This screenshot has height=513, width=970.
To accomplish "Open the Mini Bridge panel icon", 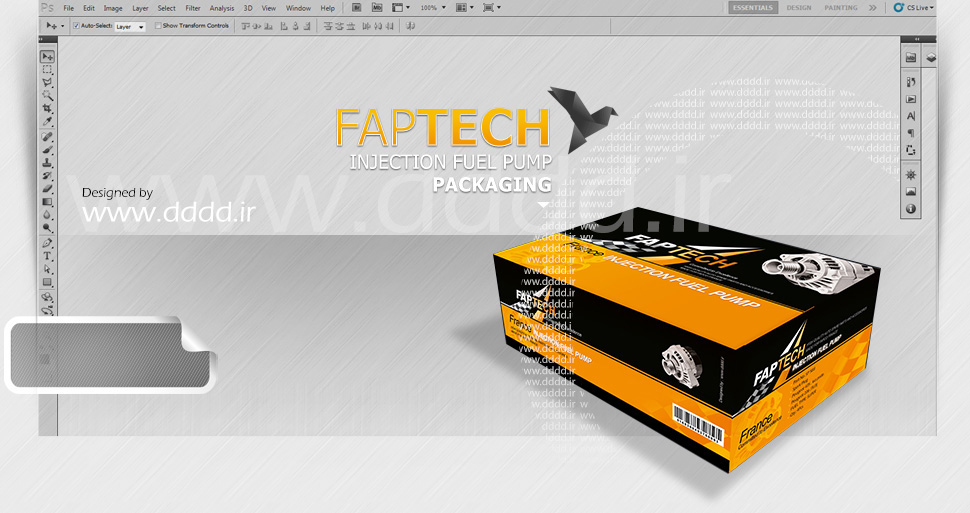I will (911, 58).
